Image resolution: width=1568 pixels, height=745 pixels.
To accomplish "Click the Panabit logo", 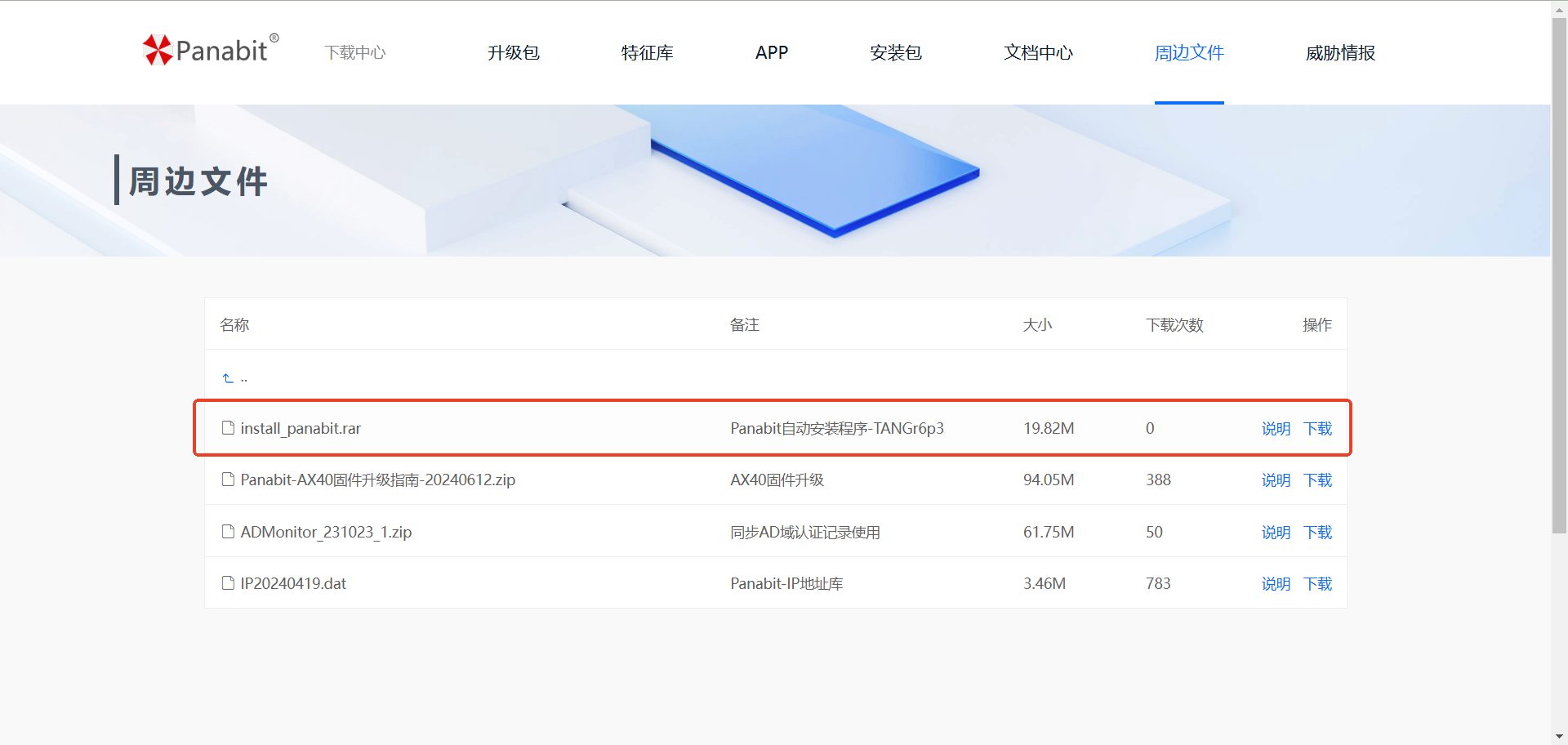I will click(209, 50).
